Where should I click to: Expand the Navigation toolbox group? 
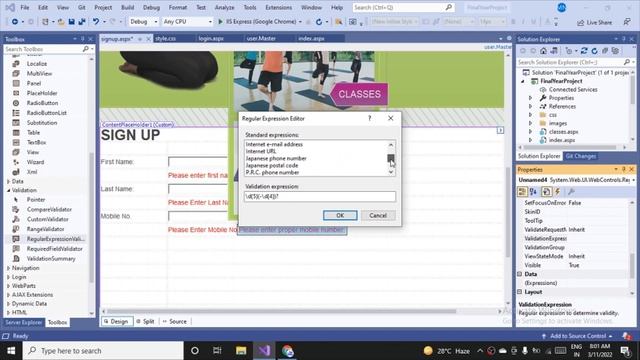9,268
